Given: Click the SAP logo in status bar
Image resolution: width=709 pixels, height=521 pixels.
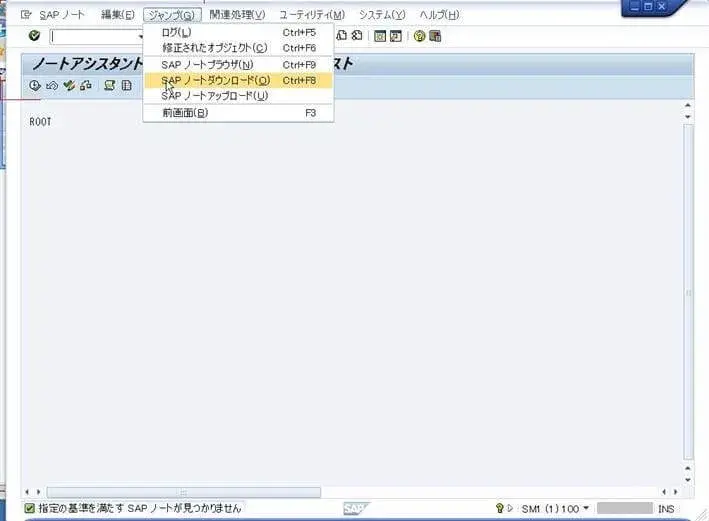Looking at the screenshot, I should 356,508.
